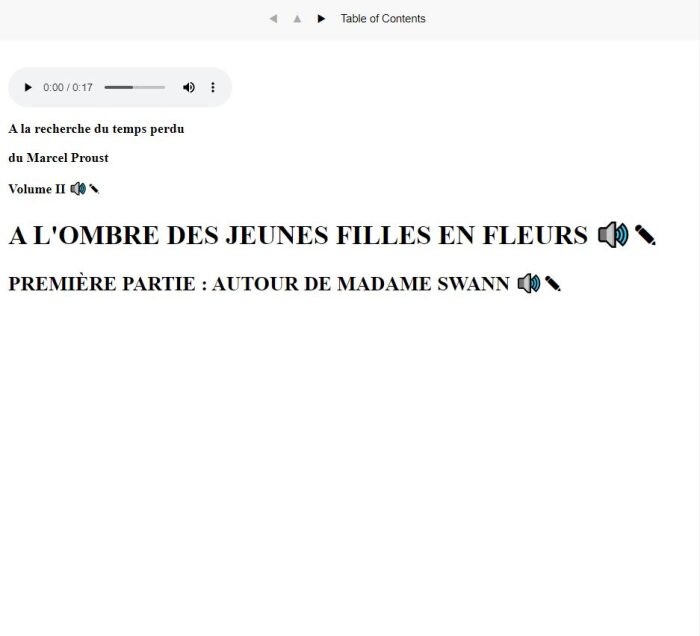Edit the Volume II line with pencil

point(94,189)
